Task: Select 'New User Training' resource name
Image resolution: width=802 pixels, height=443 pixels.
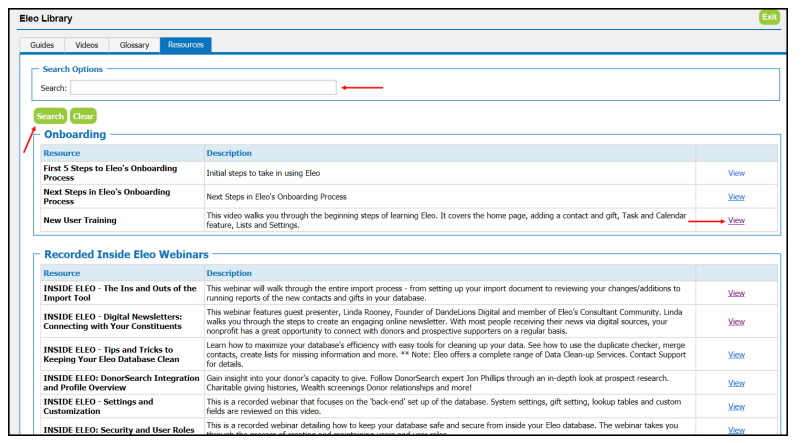Action: [80, 220]
